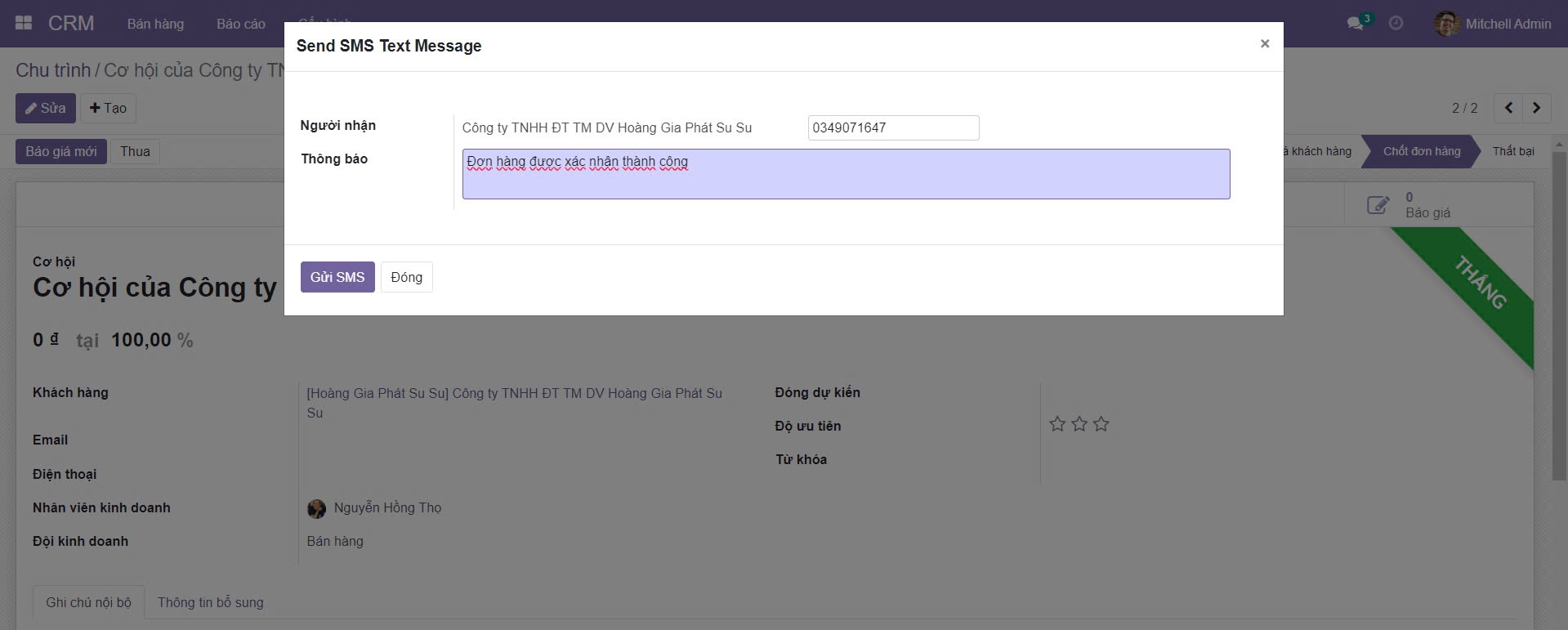The image size is (1568, 630).
Task: Set priority to second star
Action: pyautogui.click(x=1079, y=424)
